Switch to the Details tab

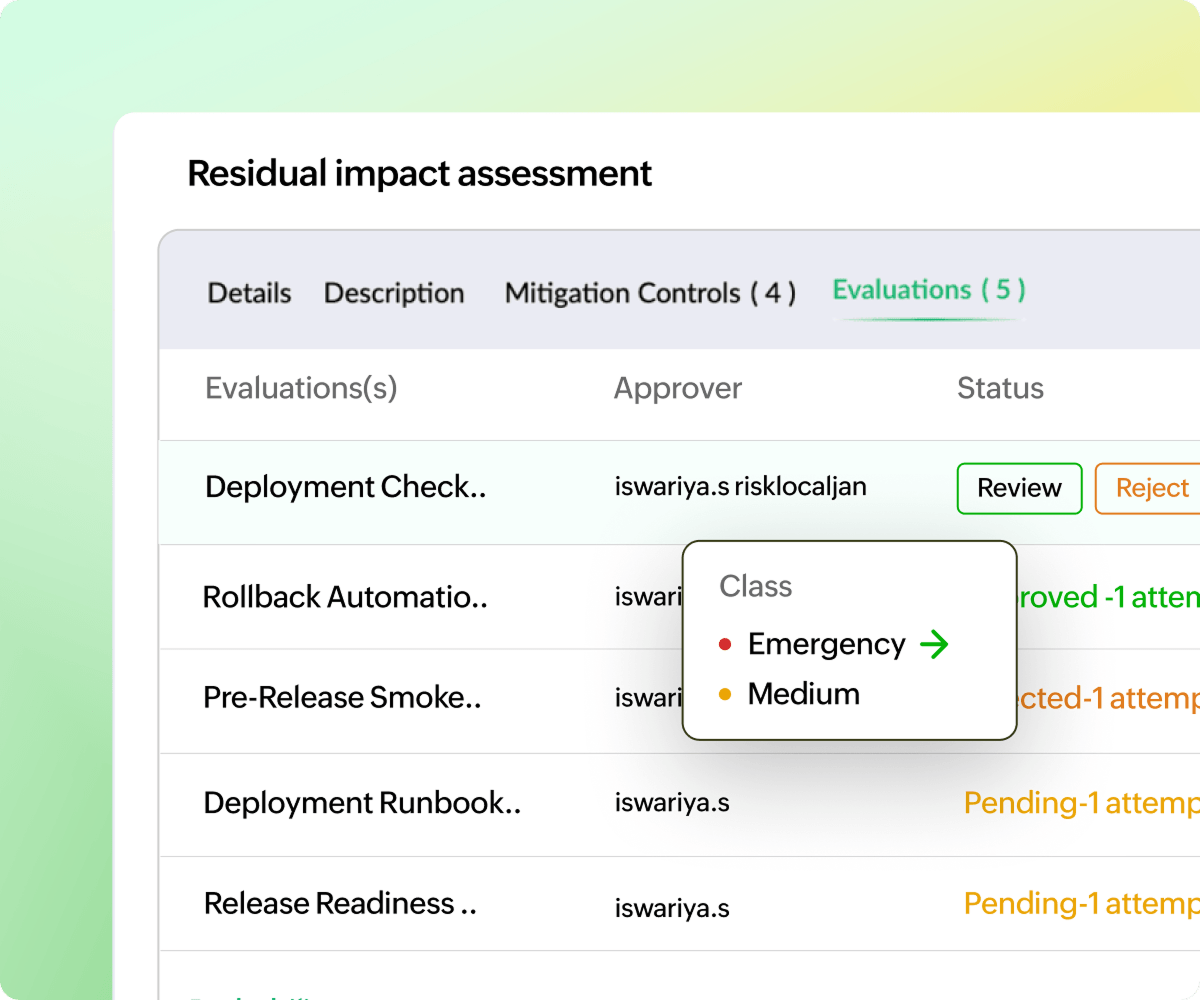point(249,293)
